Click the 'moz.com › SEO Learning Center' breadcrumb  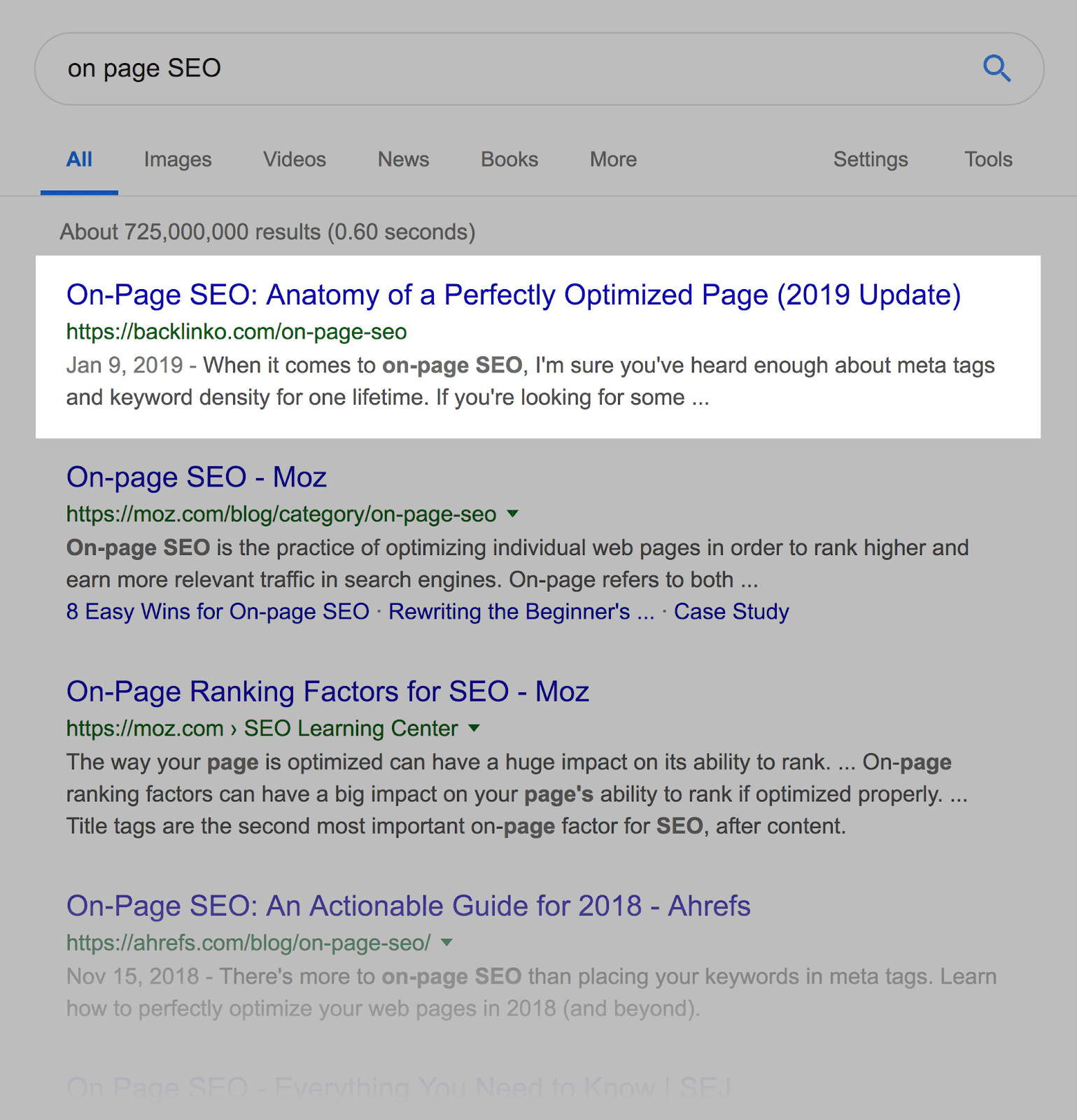[262, 729]
